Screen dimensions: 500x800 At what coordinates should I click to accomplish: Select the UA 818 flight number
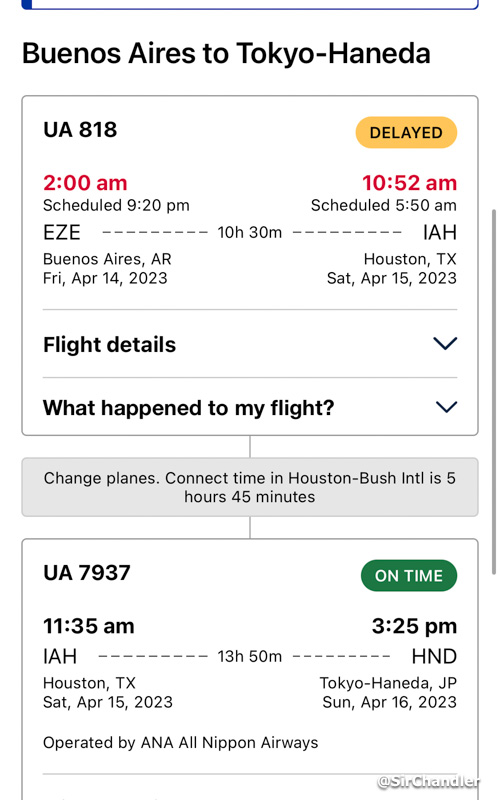80,130
